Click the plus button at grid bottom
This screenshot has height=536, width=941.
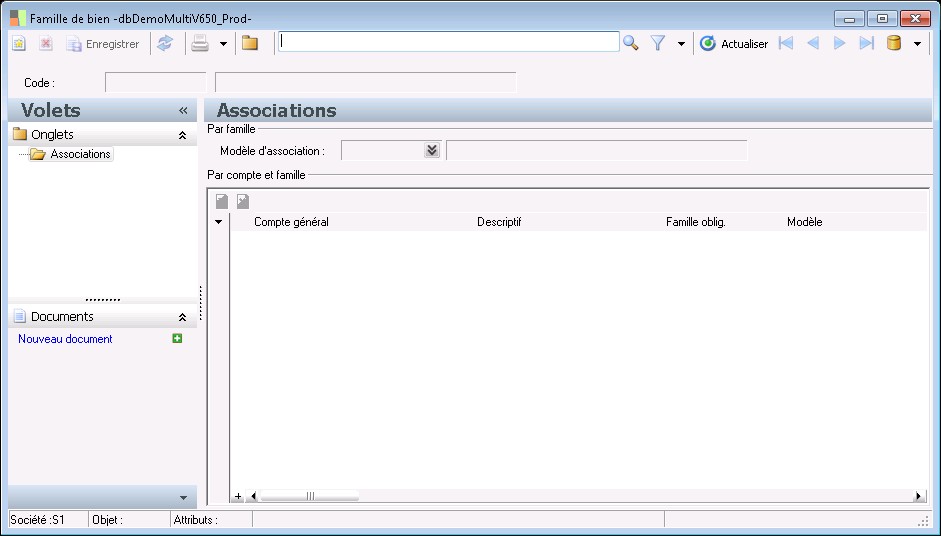coord(238,496)
